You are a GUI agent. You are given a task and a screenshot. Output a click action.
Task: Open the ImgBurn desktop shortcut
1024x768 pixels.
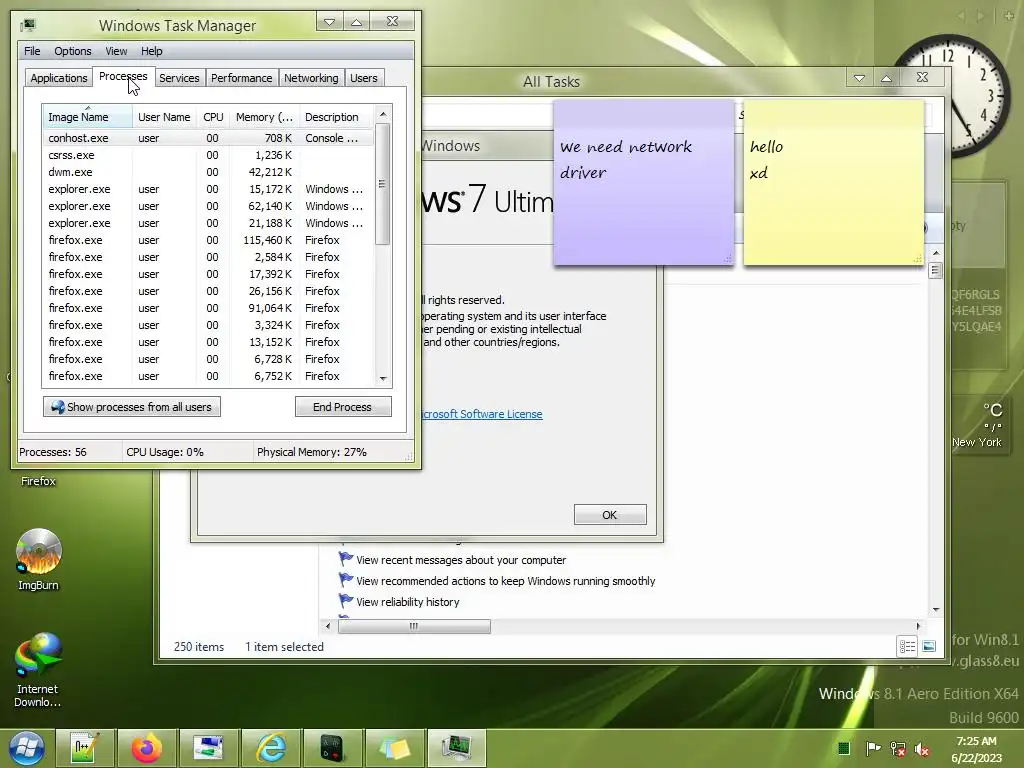point(39,560)
